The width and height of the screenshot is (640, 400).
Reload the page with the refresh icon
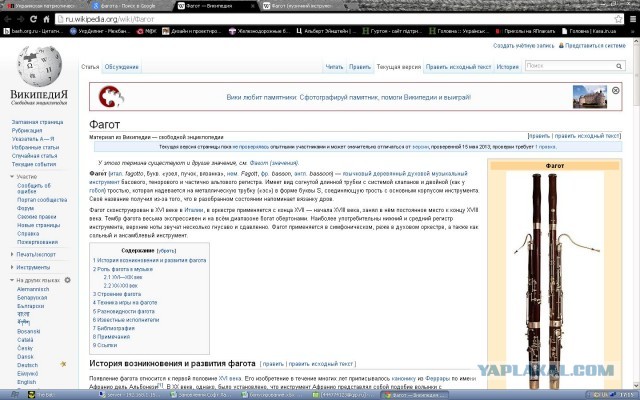[x=33, y=19]
